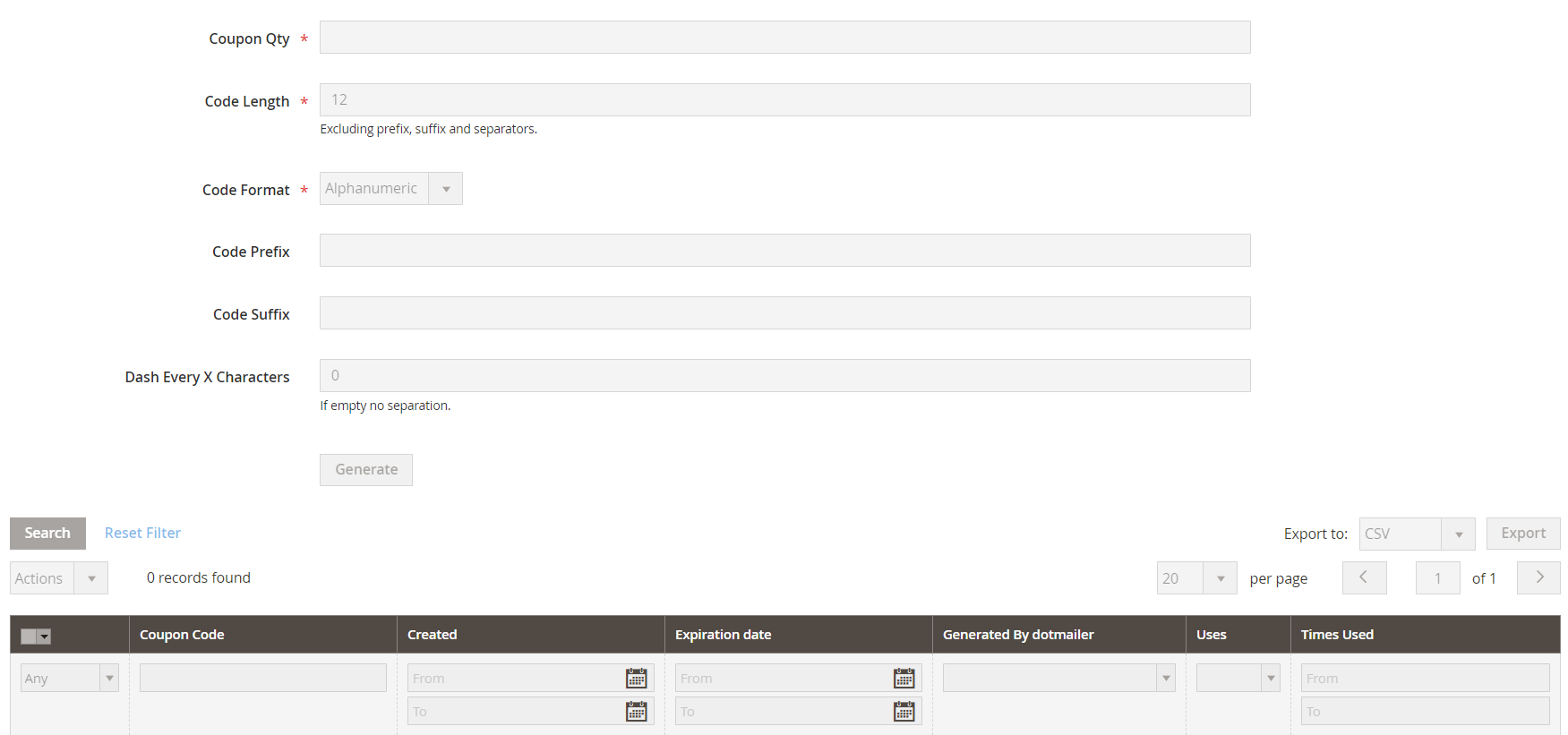Focus the Times Used From field
Screen dimensions: 1568x735
click(1425, 678)
